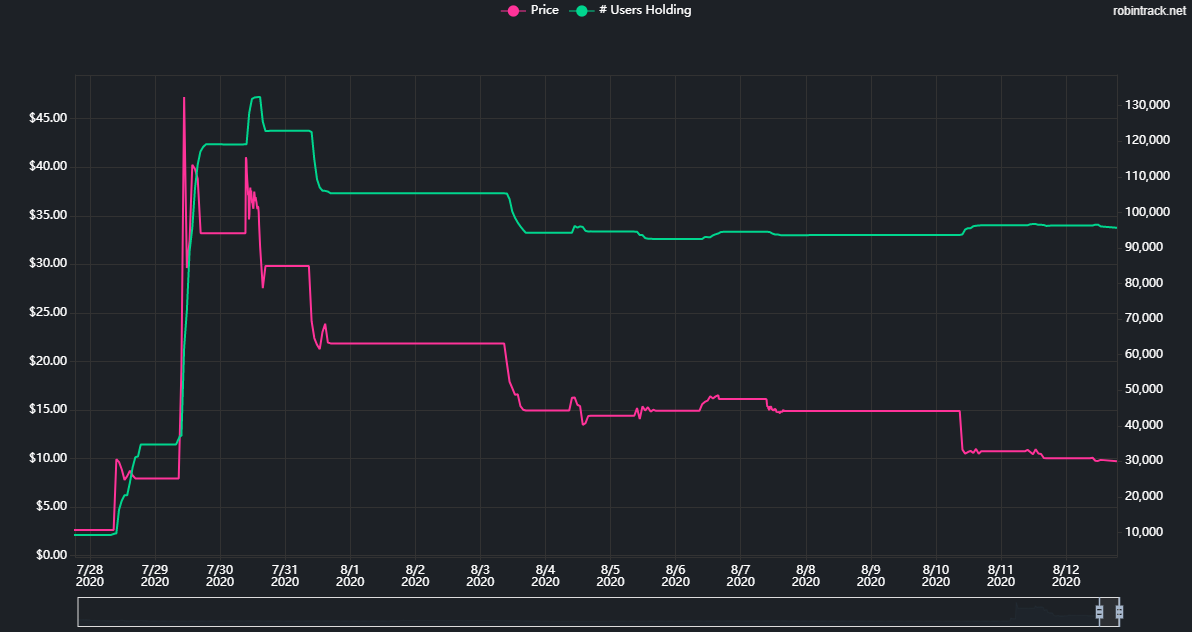Click the 50,000 users axis label
1192x632 pixels.
coord(1146,389)
